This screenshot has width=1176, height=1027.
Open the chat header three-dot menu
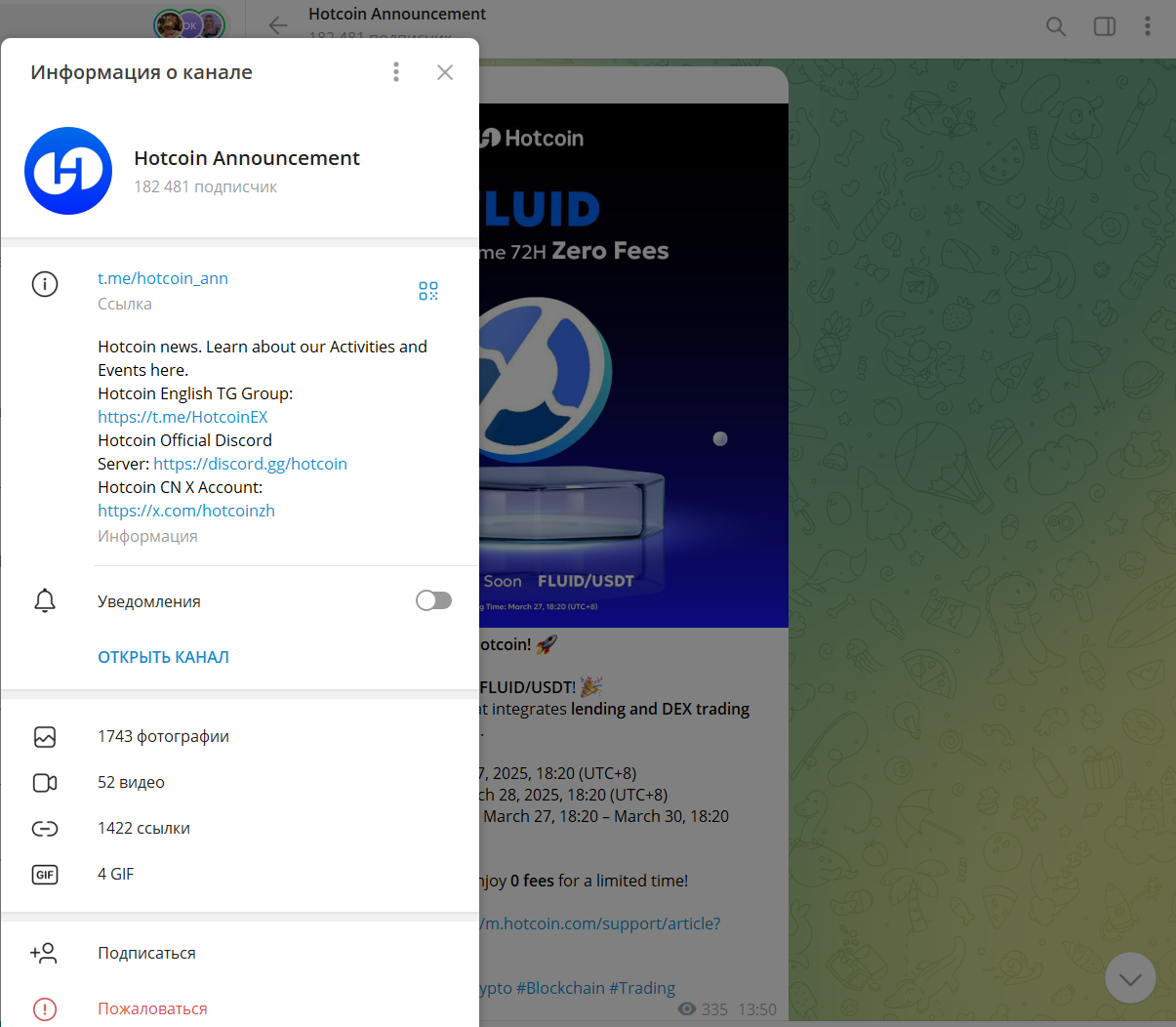(x=1148, y=26)
